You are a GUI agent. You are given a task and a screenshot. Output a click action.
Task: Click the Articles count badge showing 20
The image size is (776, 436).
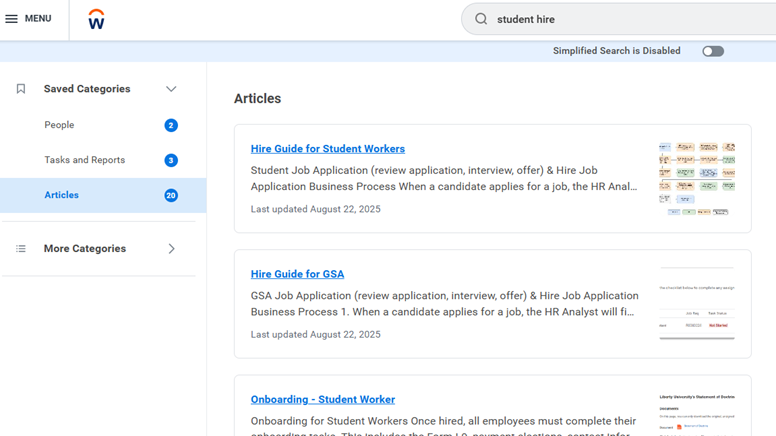point(171,196)
